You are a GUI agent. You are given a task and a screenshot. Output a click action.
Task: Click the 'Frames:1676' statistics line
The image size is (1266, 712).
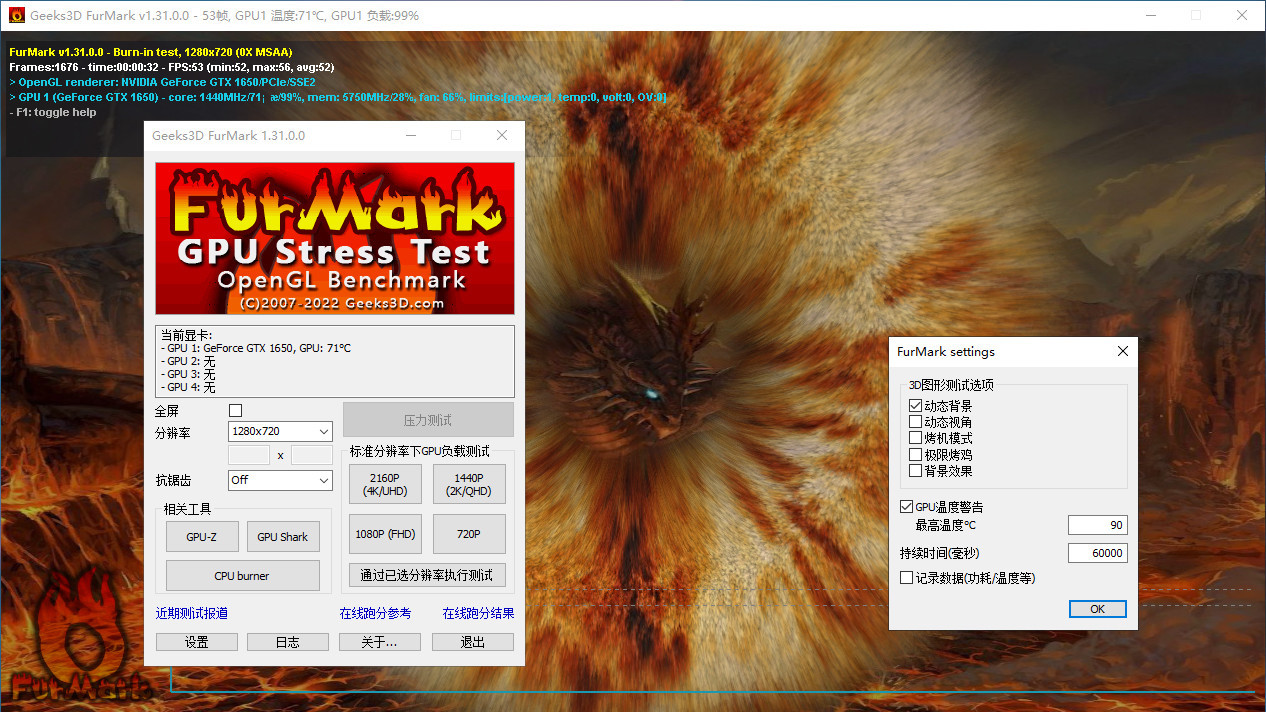[171, 67]
